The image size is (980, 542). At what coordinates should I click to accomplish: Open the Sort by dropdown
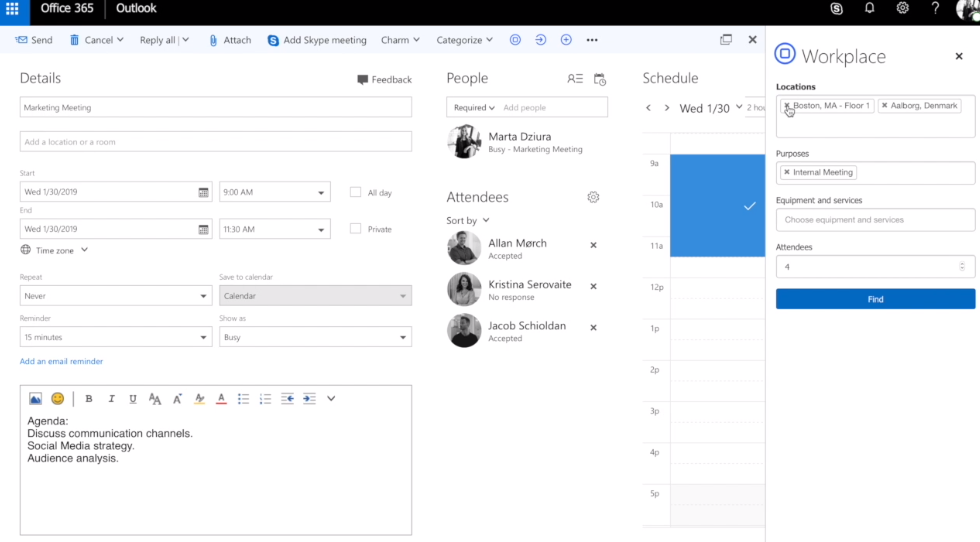468,221
